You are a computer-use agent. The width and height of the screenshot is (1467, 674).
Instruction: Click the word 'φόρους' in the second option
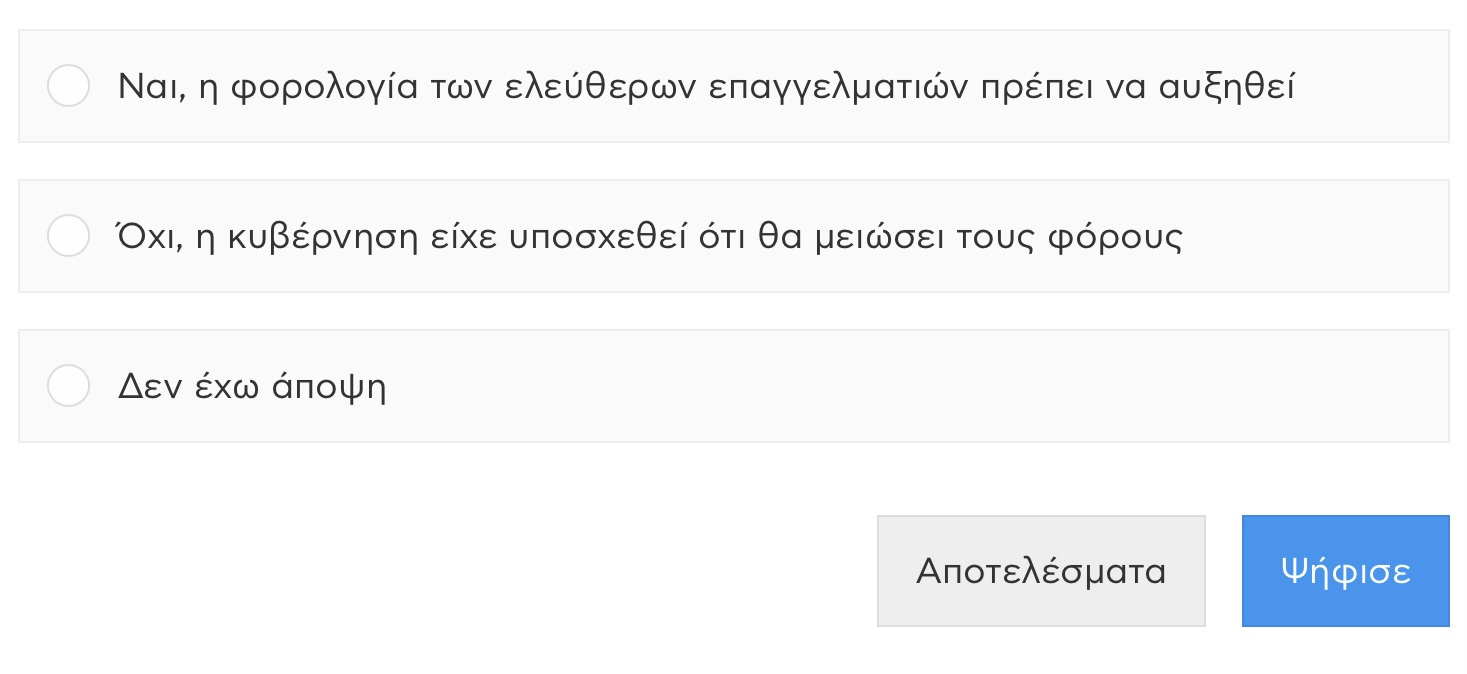pos(1114,239)
